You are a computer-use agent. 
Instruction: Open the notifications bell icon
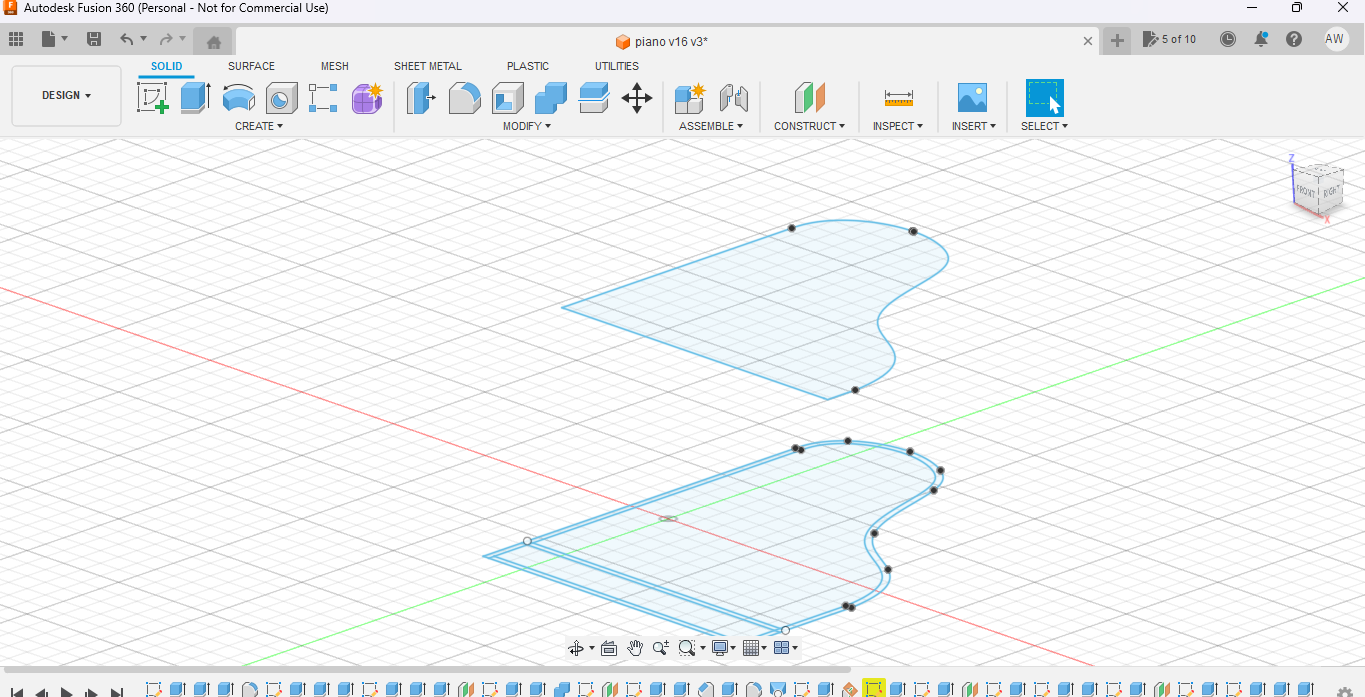click(1261, 39)
